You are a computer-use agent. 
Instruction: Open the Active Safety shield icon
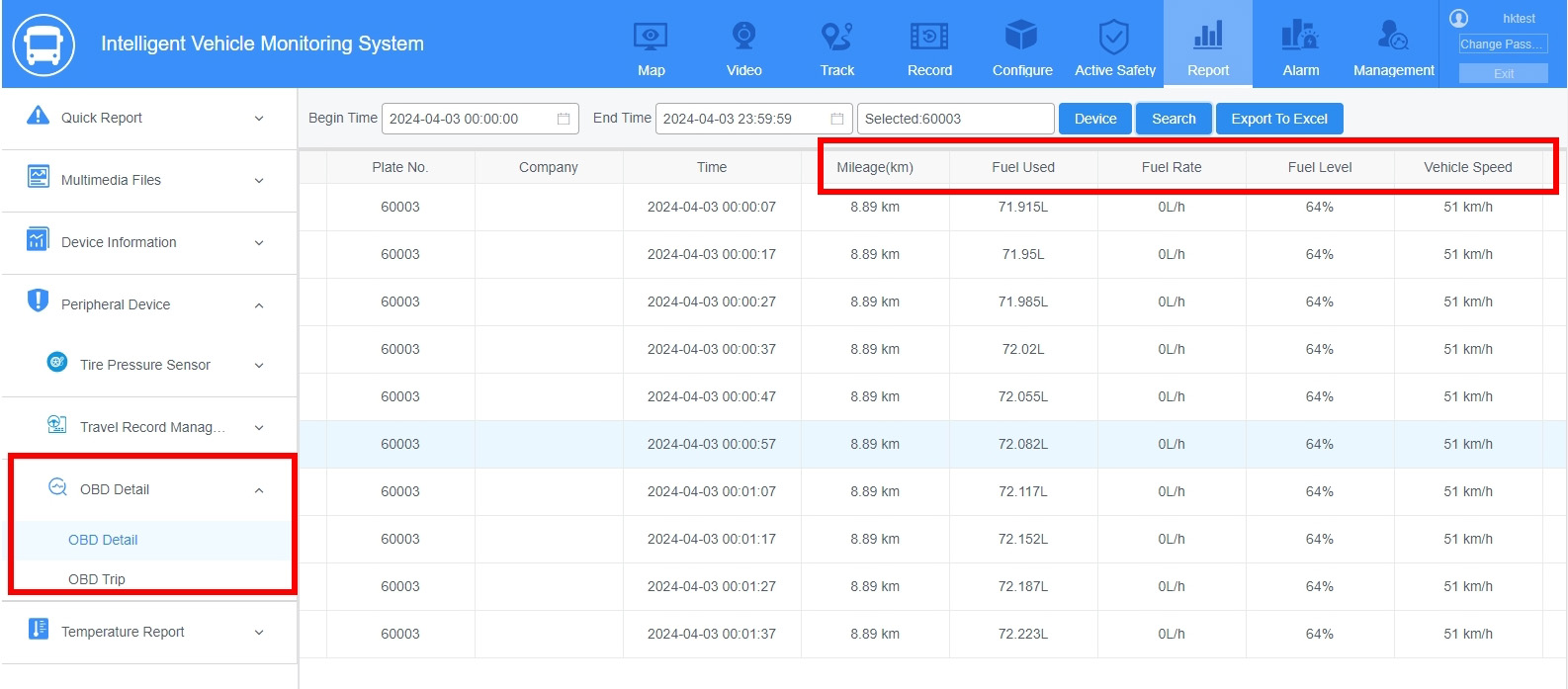coord(1114,37)
